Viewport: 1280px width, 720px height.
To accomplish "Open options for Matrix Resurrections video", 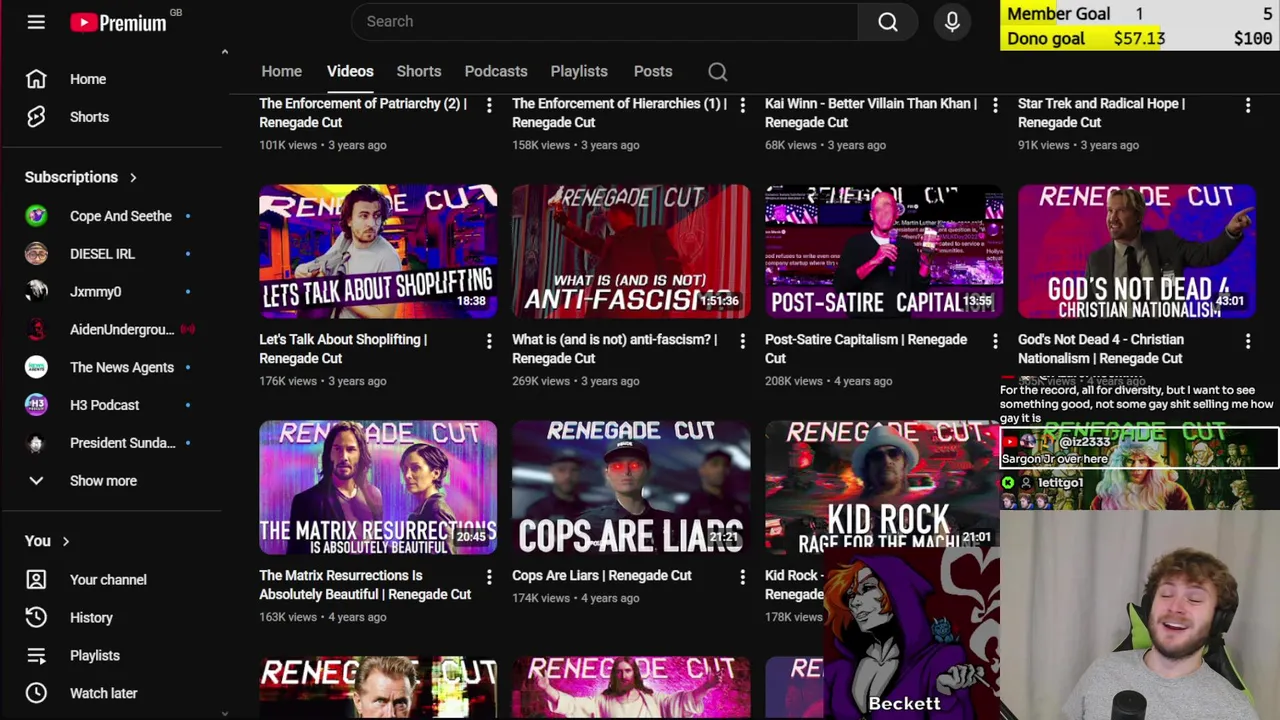I will (489, 577).
